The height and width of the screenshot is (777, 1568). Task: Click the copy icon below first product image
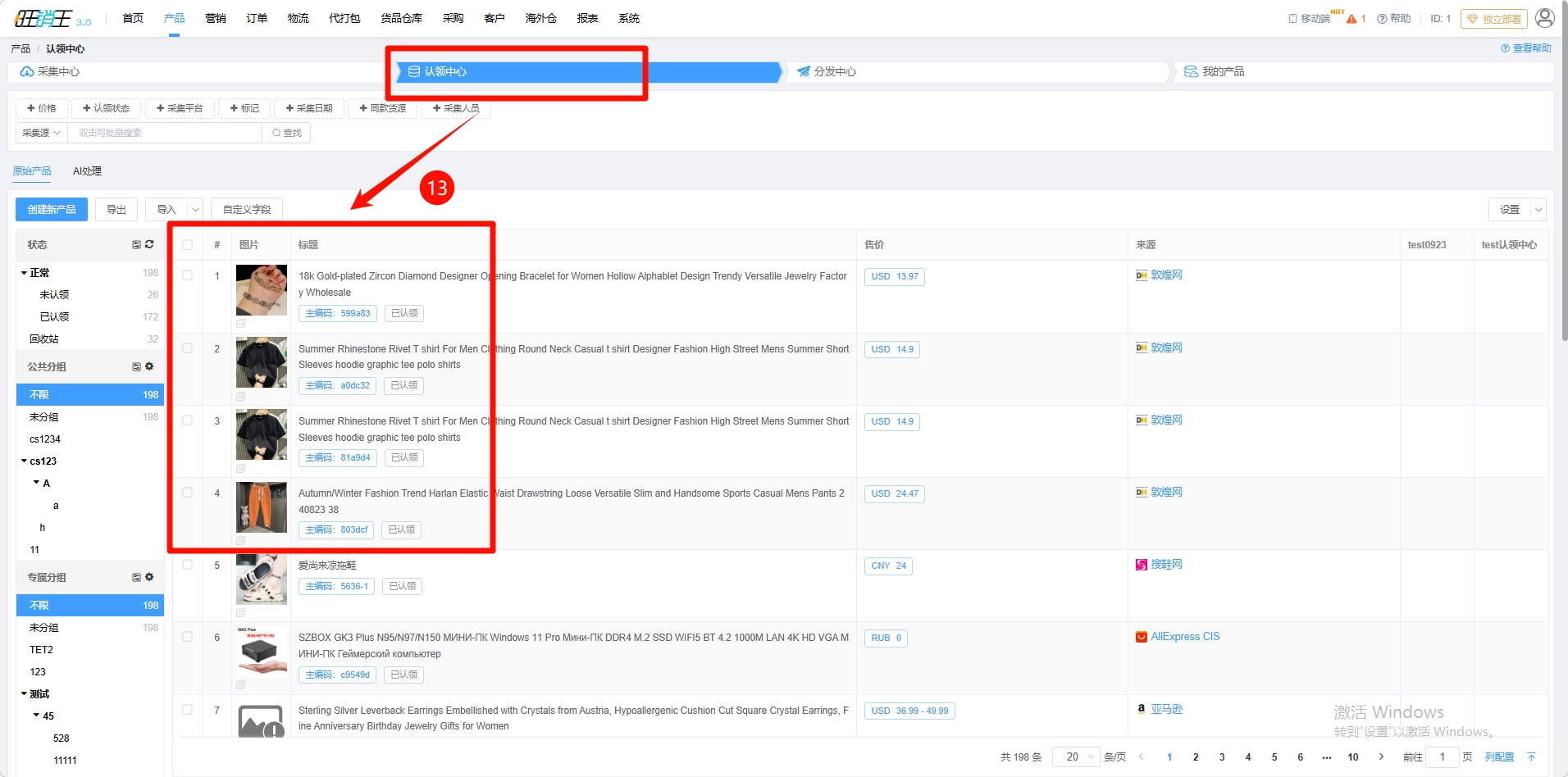(x=240, y=324)
